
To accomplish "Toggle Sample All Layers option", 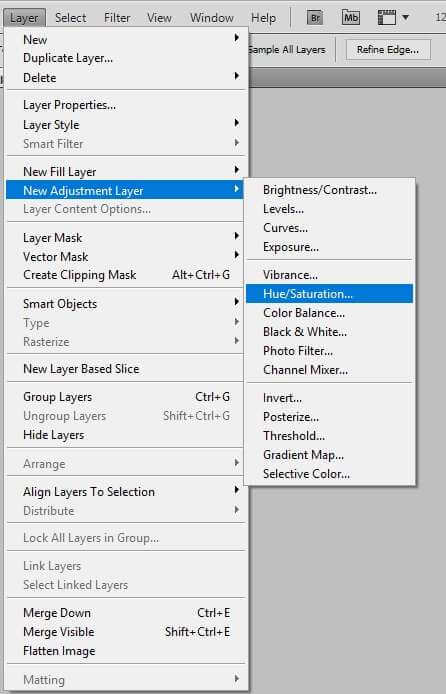I will (288, 50).
